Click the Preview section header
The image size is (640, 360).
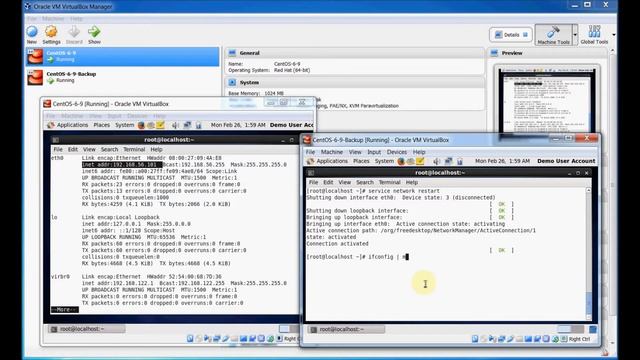click(x=546, y=53)
